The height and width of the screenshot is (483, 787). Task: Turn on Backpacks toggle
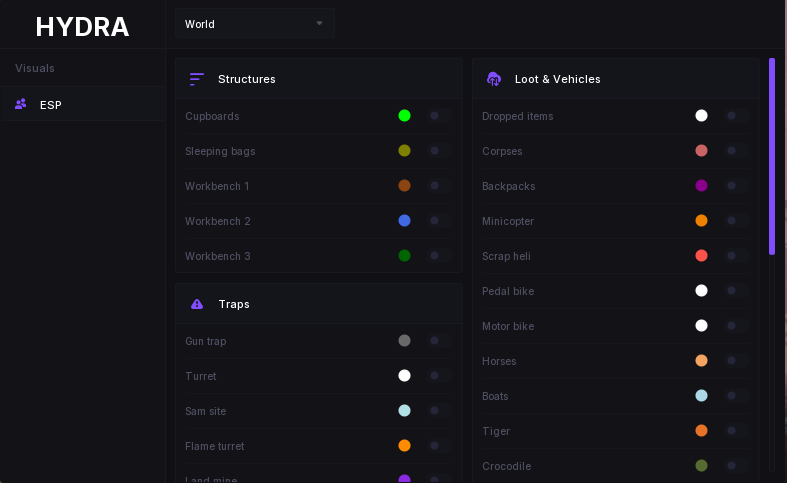coord(736,186)
